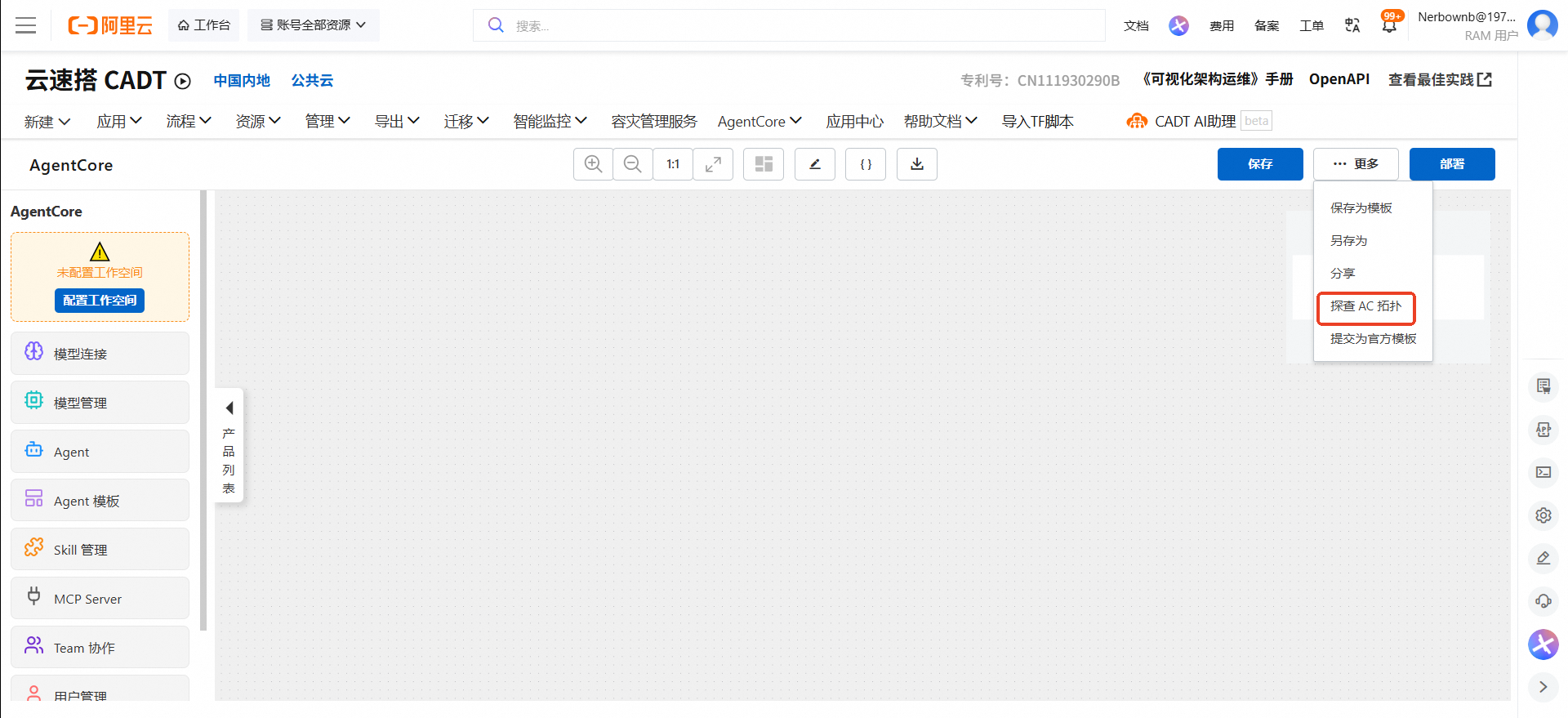Click the 更多 button
1568x718 pixels.
pos(1356,164)
